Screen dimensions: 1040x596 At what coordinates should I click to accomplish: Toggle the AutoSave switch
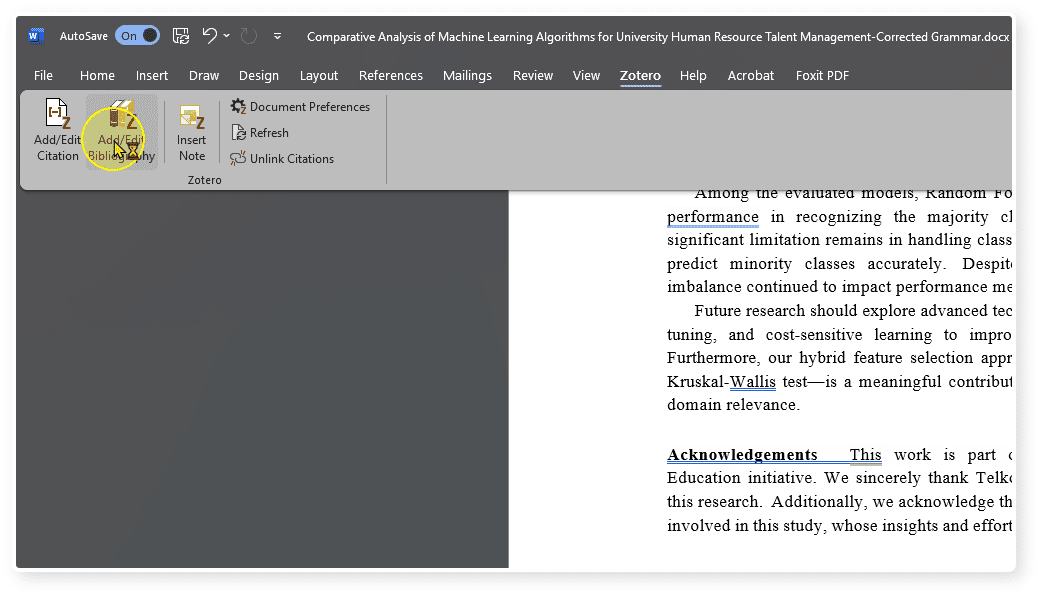pyautogui.click(x=137, y=36)
